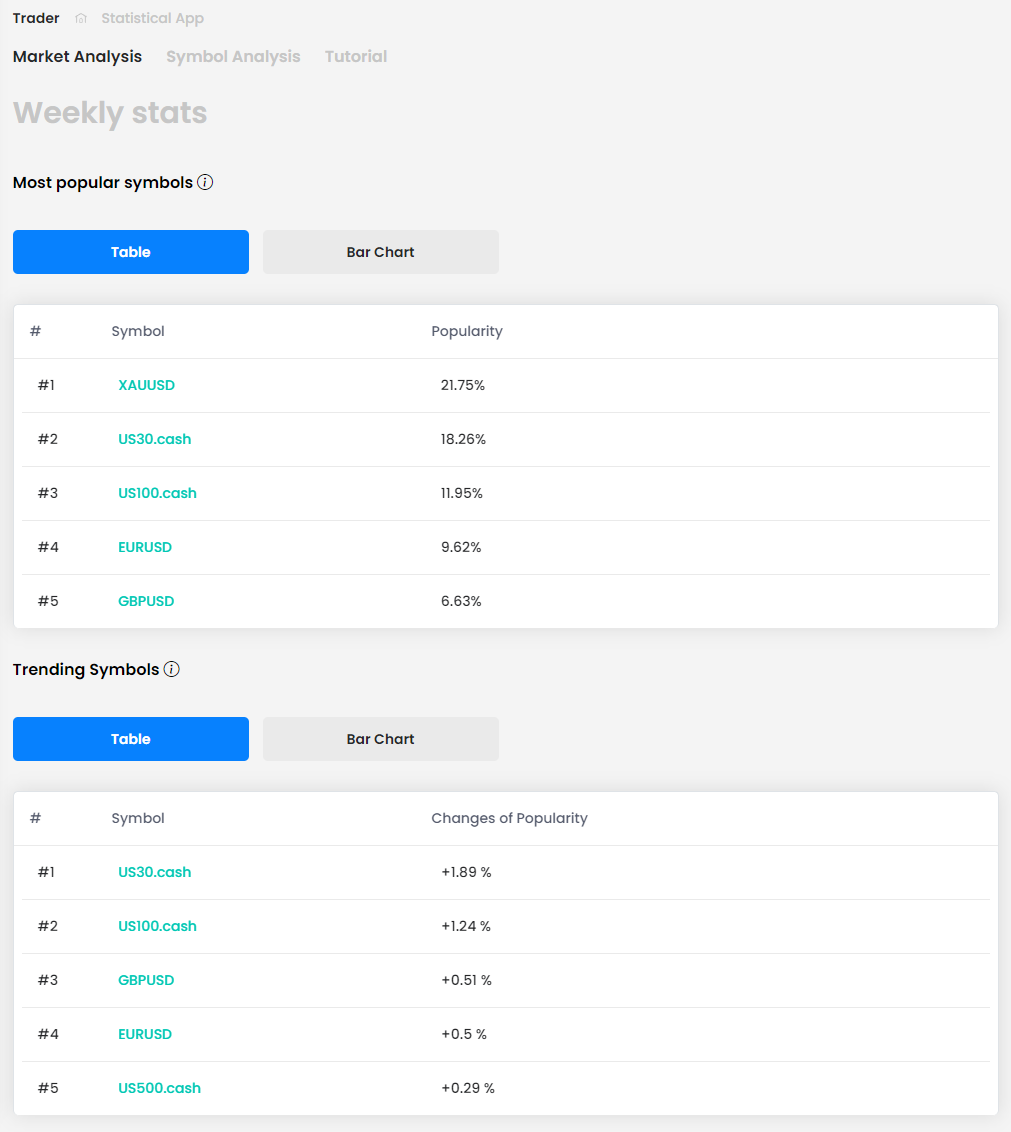Select Table view for trending symbols
Viewport: 1011px width, 1132px height.
pos(131,739)
